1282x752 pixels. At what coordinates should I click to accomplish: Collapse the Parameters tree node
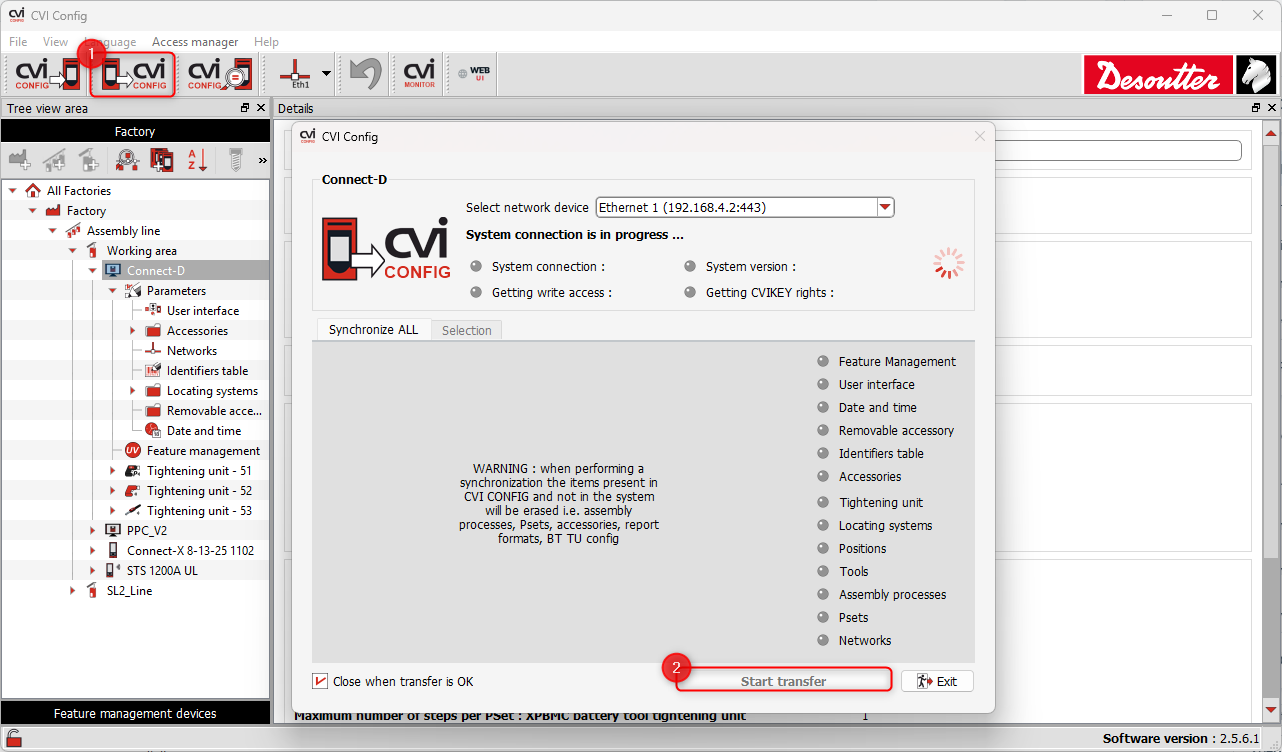113,291
